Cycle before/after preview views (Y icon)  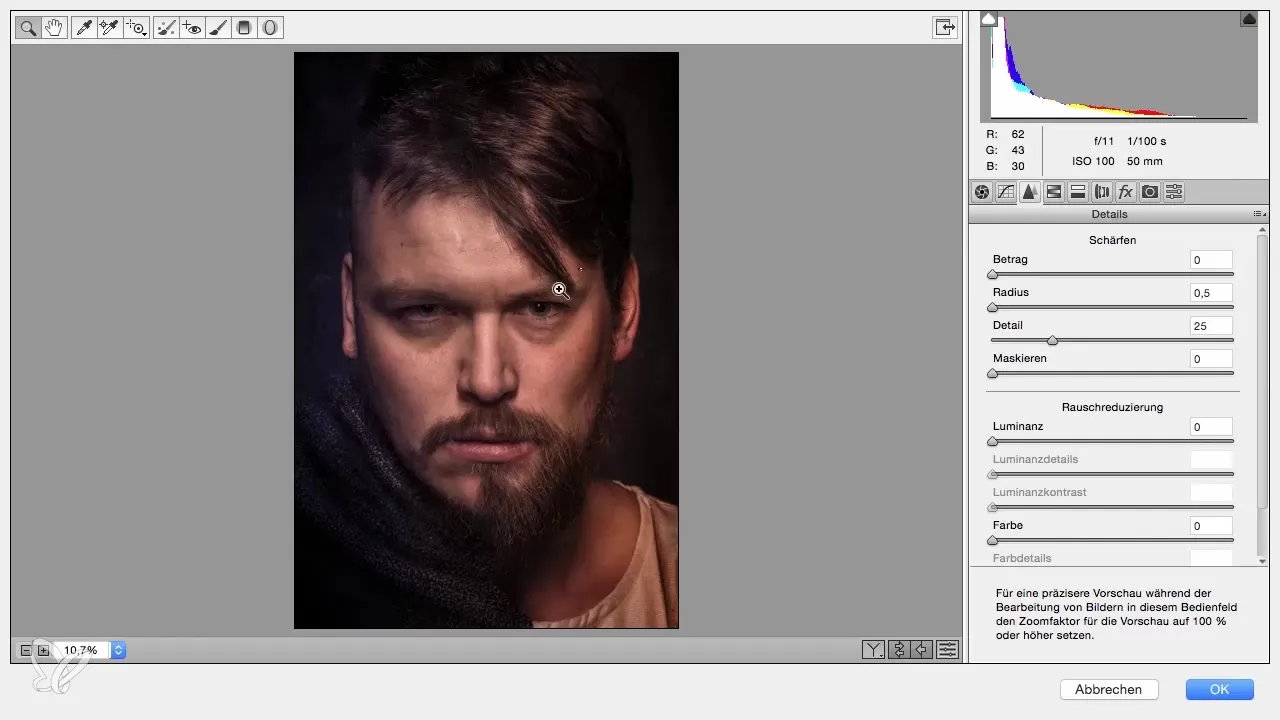click(874, 650)
